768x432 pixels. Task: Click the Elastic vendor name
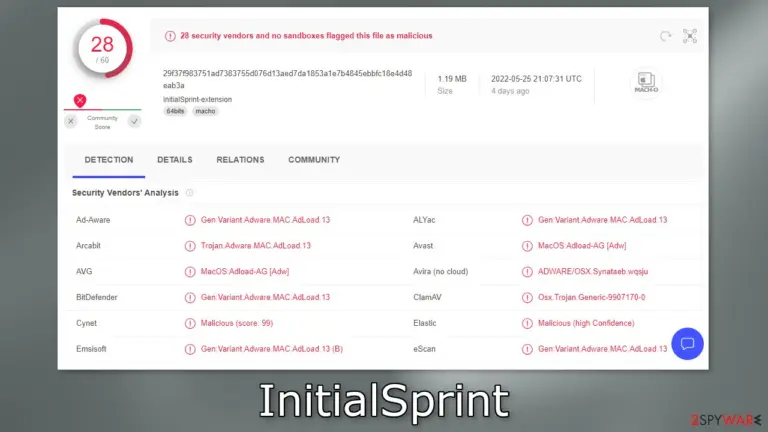coord(425,323)
